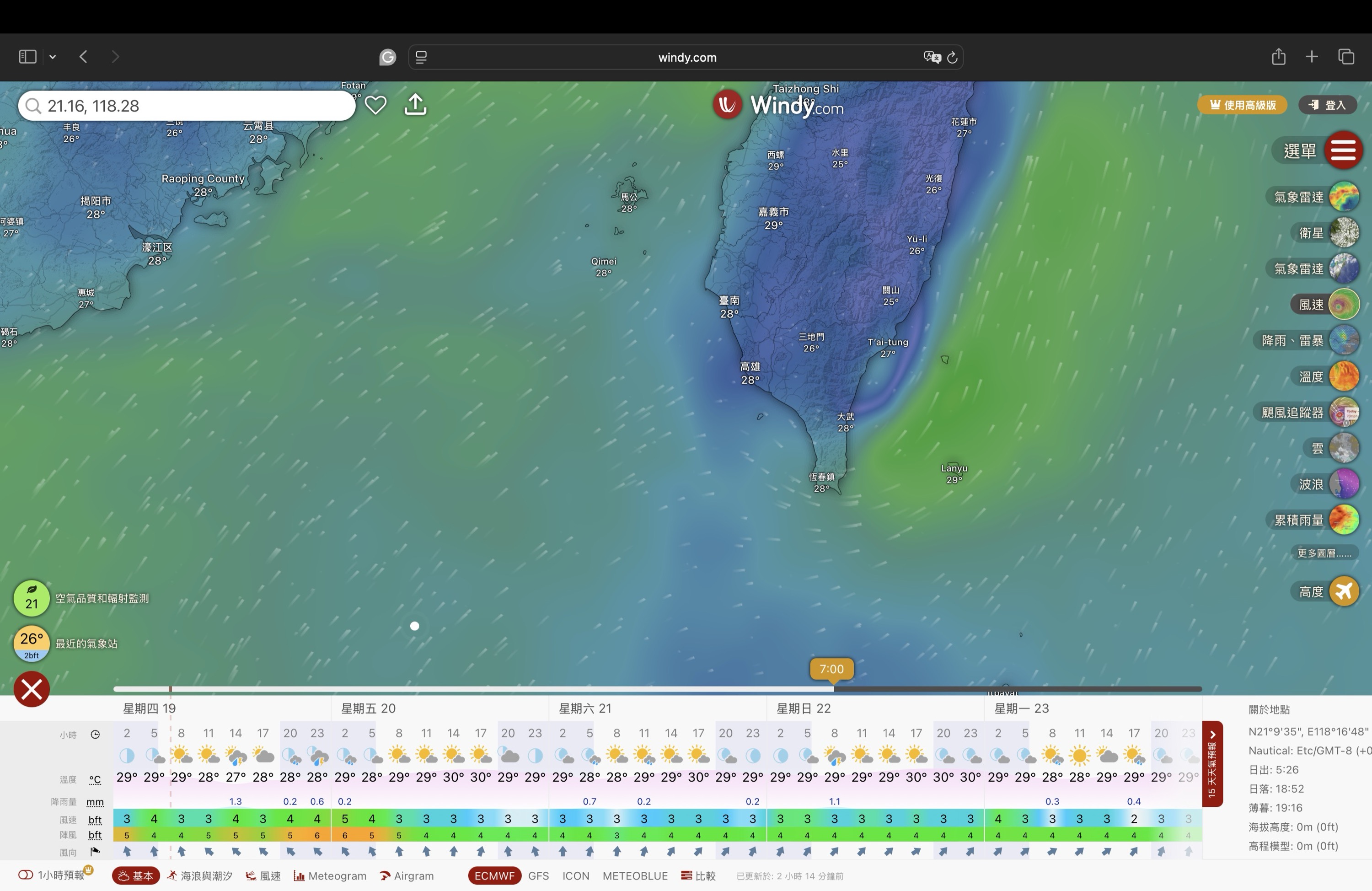The width and height of the screenshot is (1372, 891).
Task: Change rainfall unit mm label
Action: (95, 802)
